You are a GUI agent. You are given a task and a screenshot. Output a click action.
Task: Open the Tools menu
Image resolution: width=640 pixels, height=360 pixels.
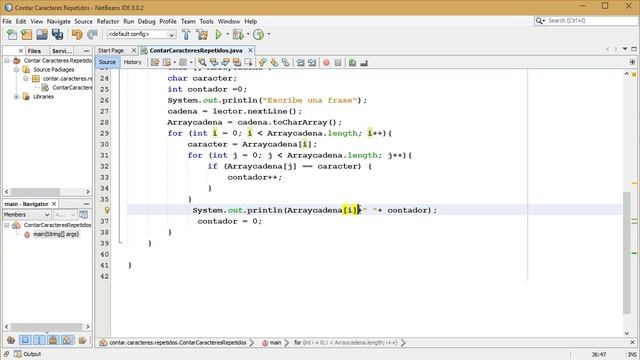(x=207, y=21)
